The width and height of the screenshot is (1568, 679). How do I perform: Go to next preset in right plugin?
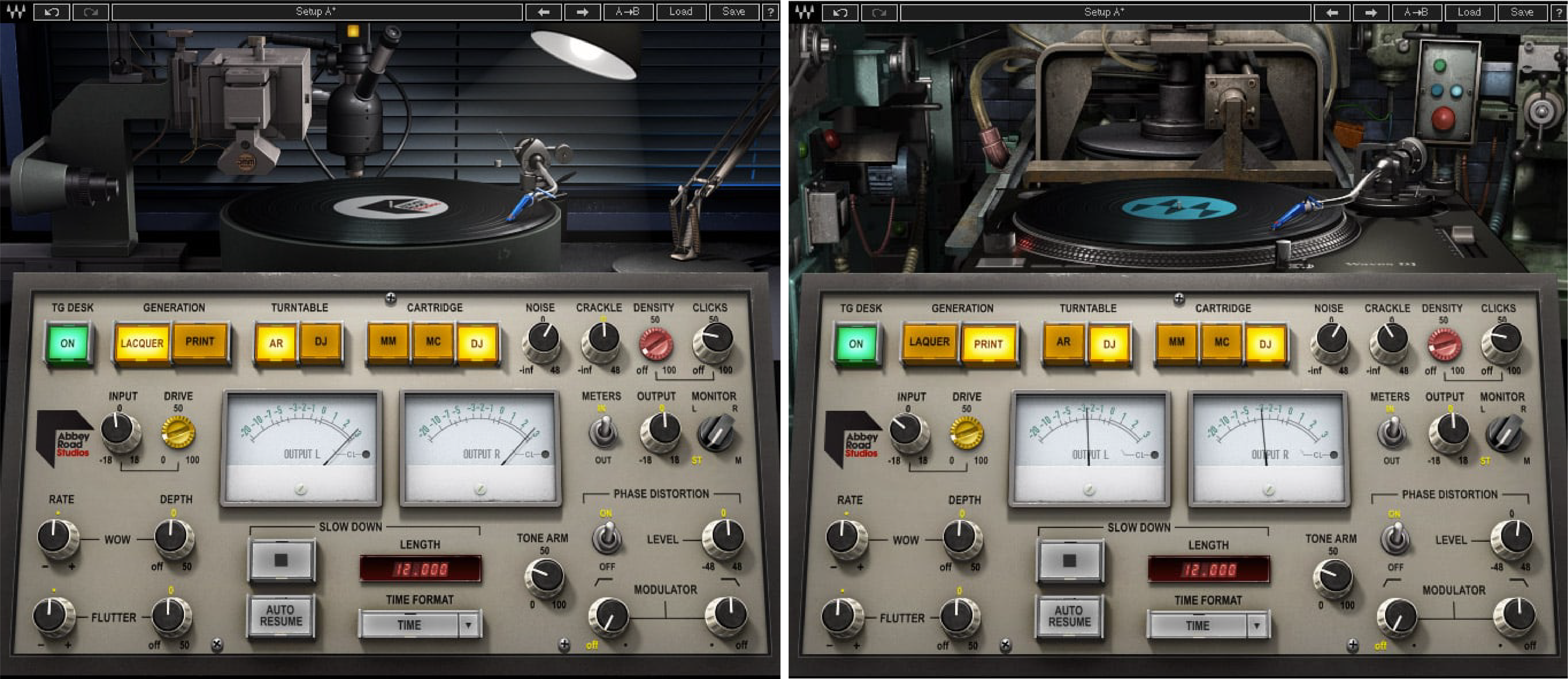tap(1371, 12)
